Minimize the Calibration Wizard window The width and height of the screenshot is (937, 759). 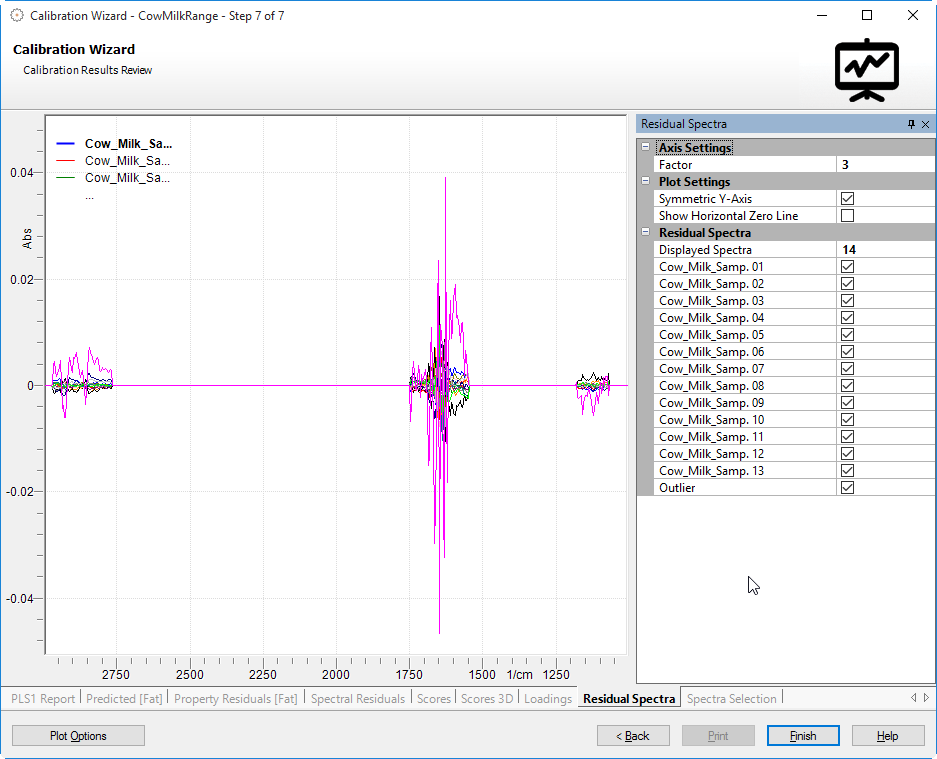821,15
